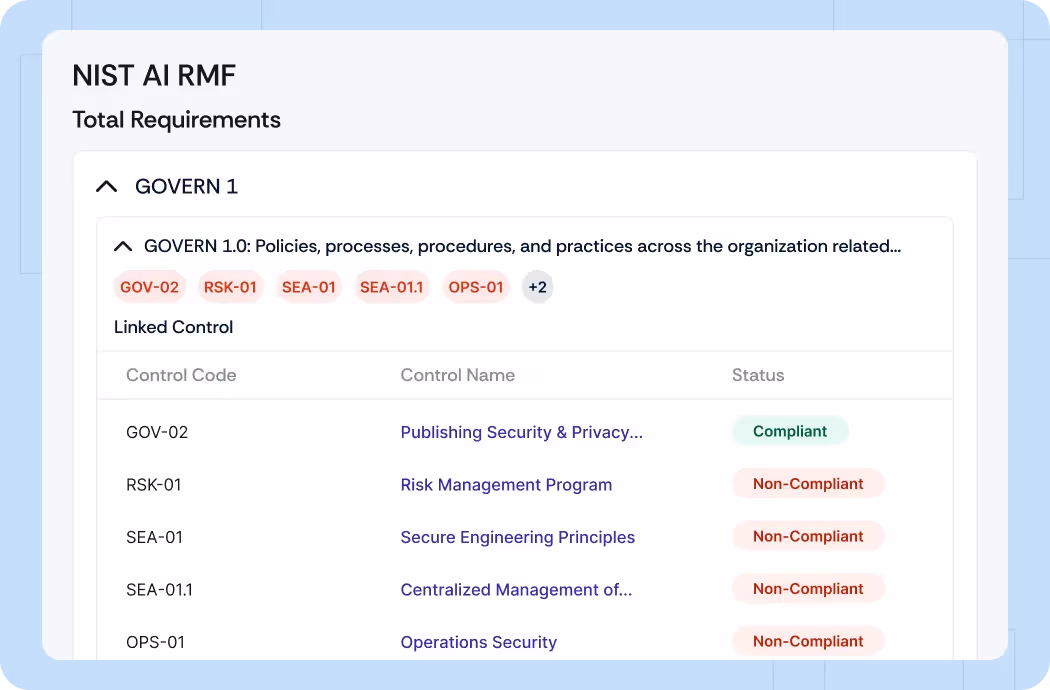The height and width of the screenshot is (690, 1050).
Task: Select the SEA-01.1 red tag
Action: point(392,287)
